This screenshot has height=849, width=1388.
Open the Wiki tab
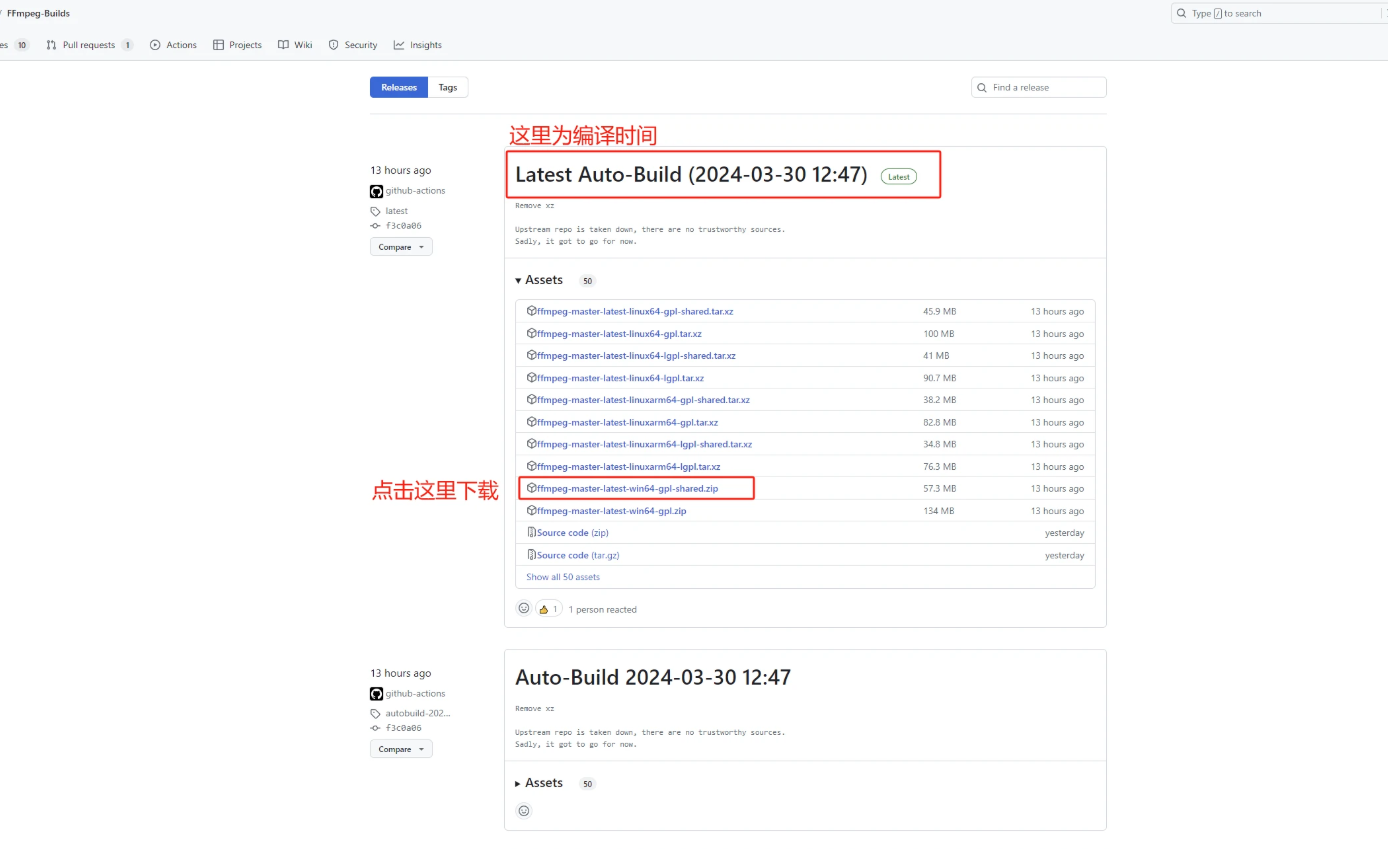[x=295, y=45]
